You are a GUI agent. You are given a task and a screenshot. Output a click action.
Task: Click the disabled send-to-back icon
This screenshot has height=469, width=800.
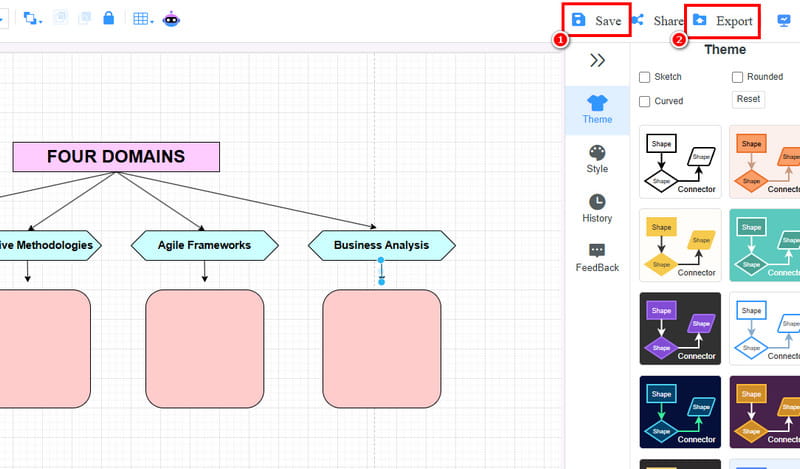84,18
